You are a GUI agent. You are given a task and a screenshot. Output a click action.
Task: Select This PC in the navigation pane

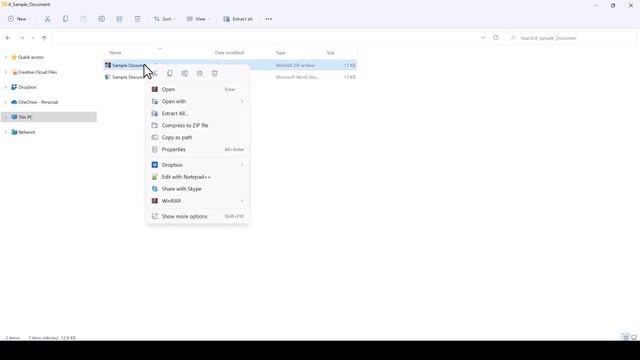[x=25, y=117]
